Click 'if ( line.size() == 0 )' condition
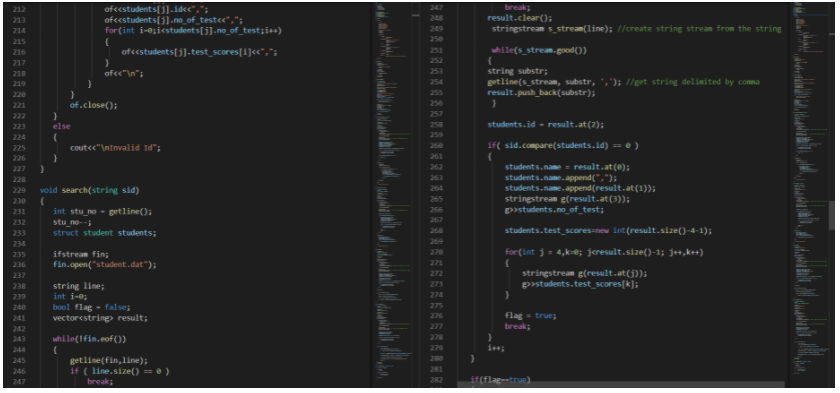The height and width of the screenshot is (393, 840). click(x=119, y=371)
